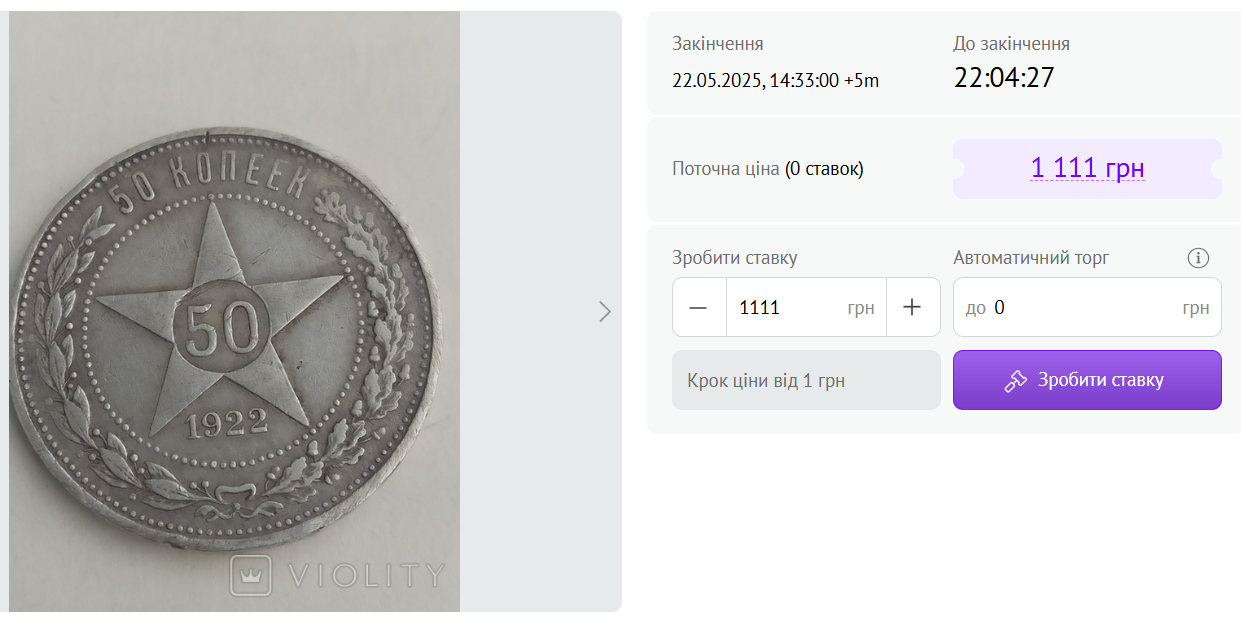The image size is (1241, 622).
Task: Decrease the bid with the minus button
Action: pos(699,307)
